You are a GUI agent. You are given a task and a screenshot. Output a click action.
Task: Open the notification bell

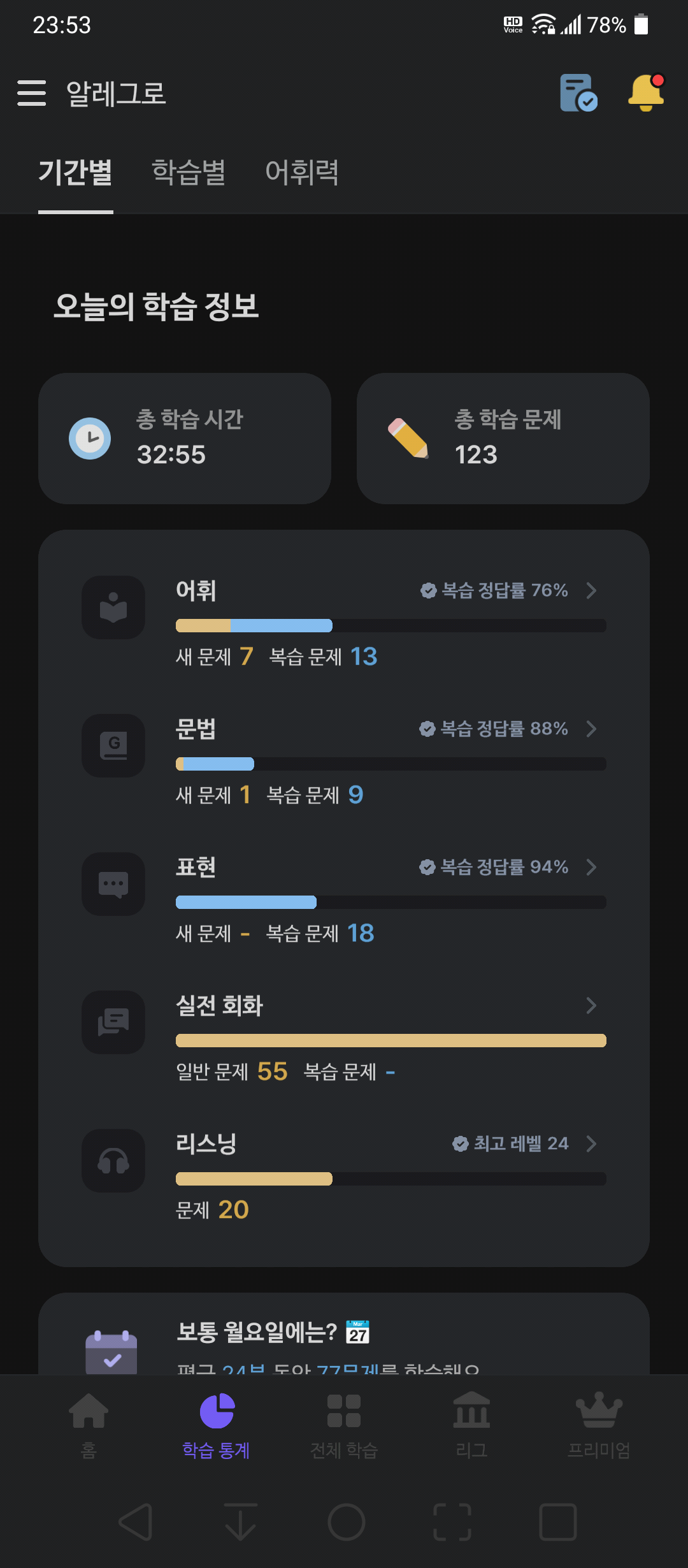646,93
